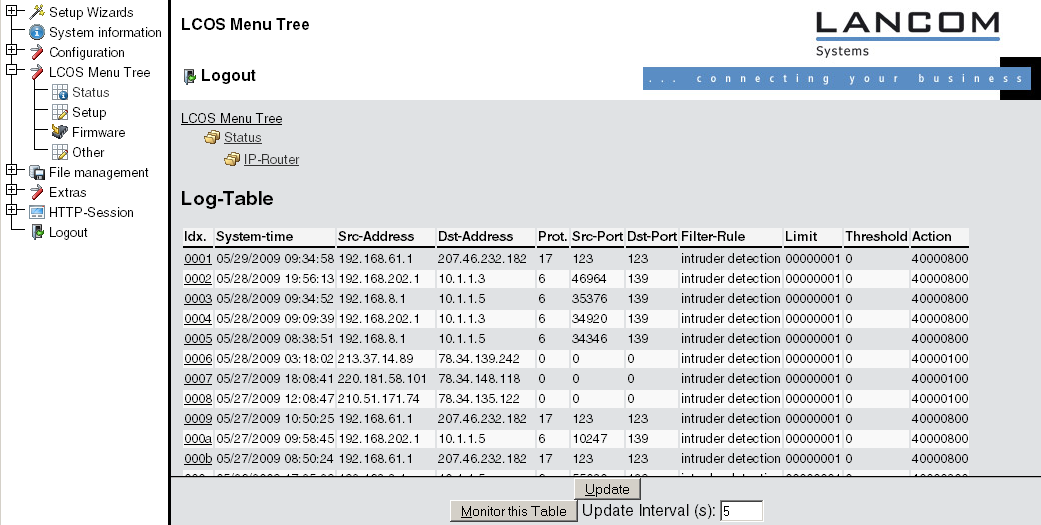Click the Firmware icon in tree
This screenshot has height=525, width=1041.
coord(59,132)
